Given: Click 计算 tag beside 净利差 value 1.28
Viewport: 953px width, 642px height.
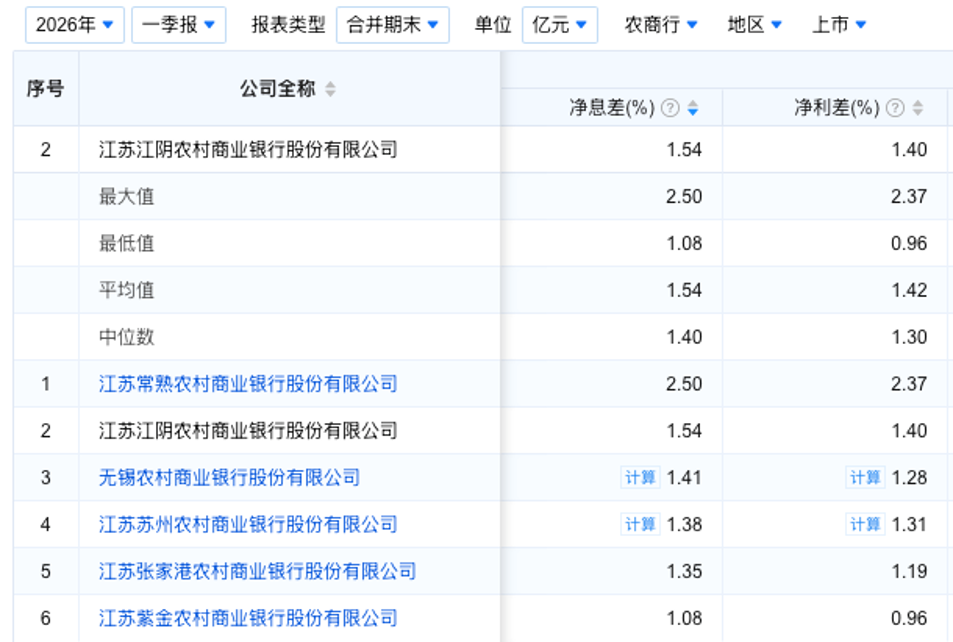Looking at the screenshot, I should pyautogui.click(x=865, y=477).
